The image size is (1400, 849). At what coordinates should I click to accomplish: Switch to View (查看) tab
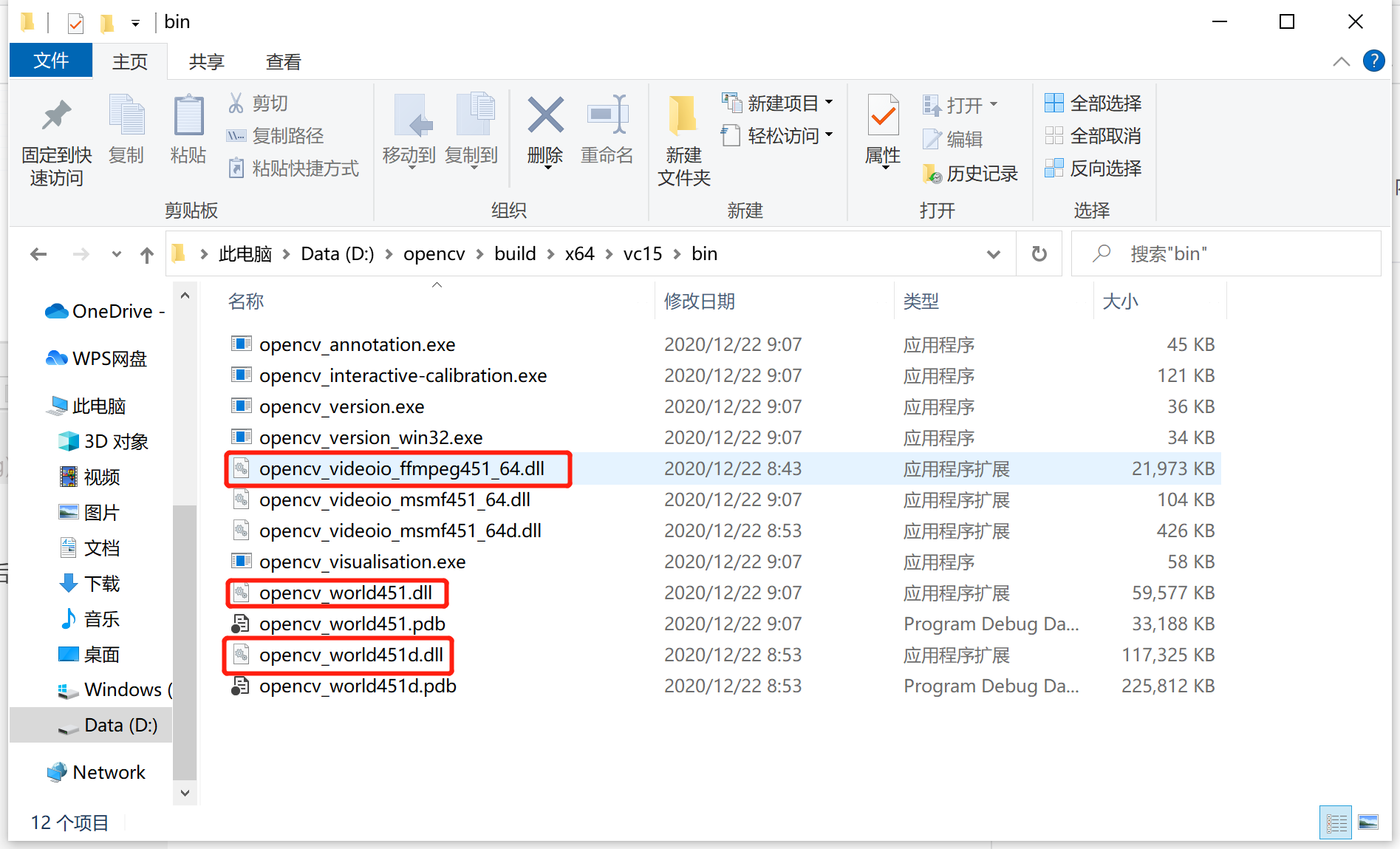tap(283, 61)
